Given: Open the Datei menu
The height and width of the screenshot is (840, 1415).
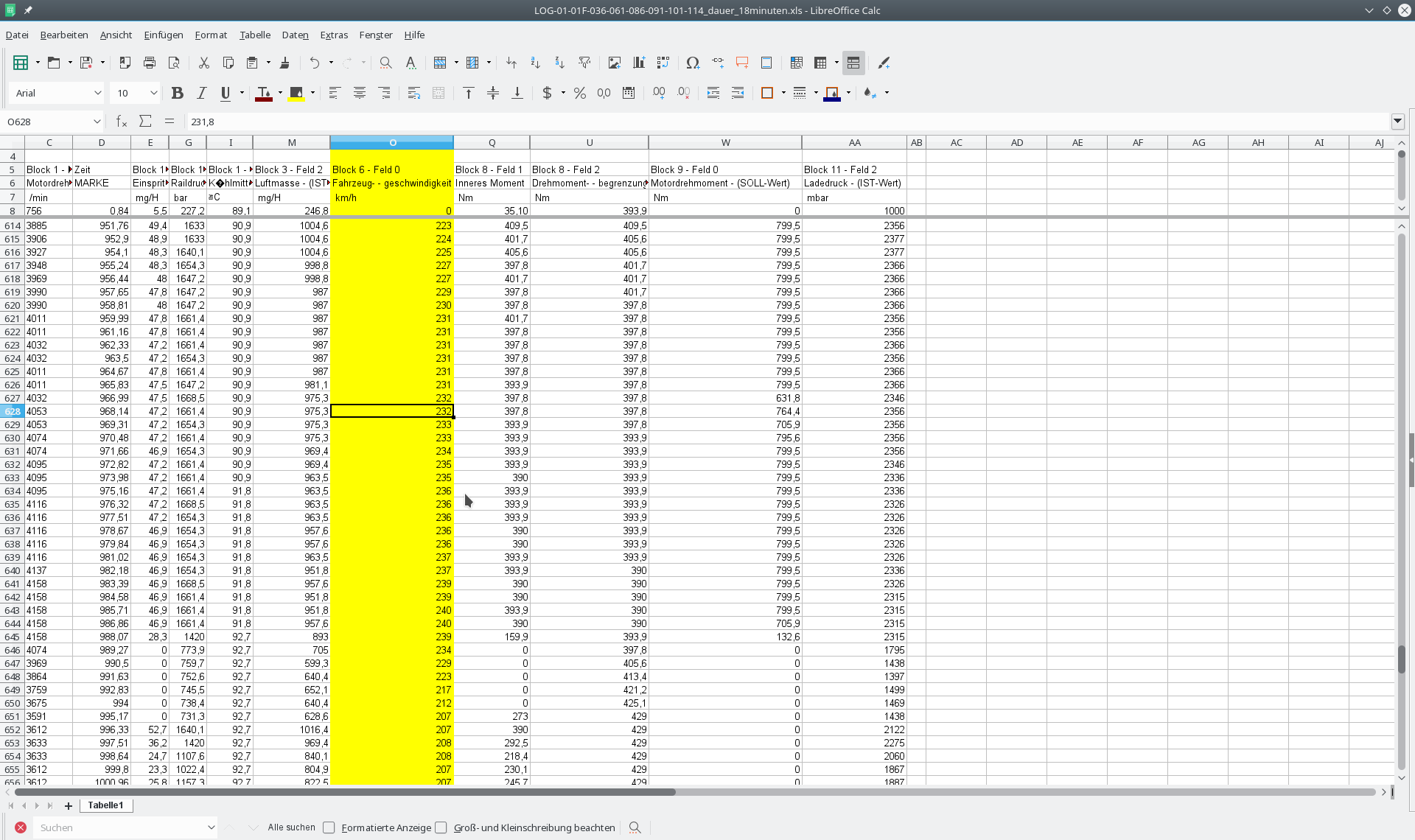Looking at the screenshot, I should (17, 35).
